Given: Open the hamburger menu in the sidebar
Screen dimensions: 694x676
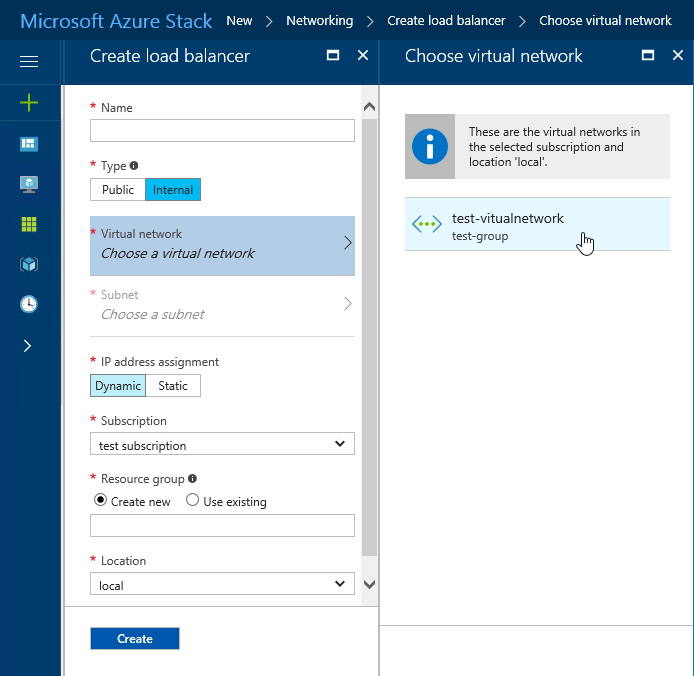Looking at the screenshot, I should [x=29, y=61].
